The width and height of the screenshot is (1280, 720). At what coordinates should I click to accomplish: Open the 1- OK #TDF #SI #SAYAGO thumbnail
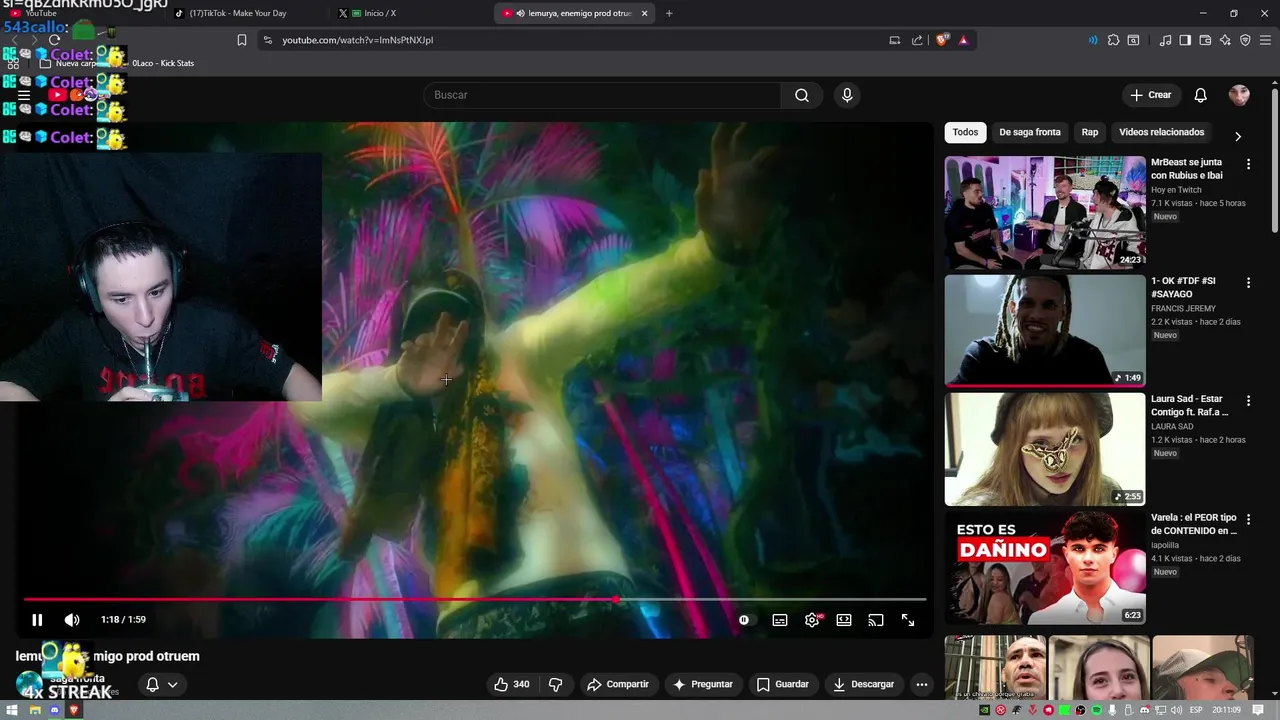1045,330
